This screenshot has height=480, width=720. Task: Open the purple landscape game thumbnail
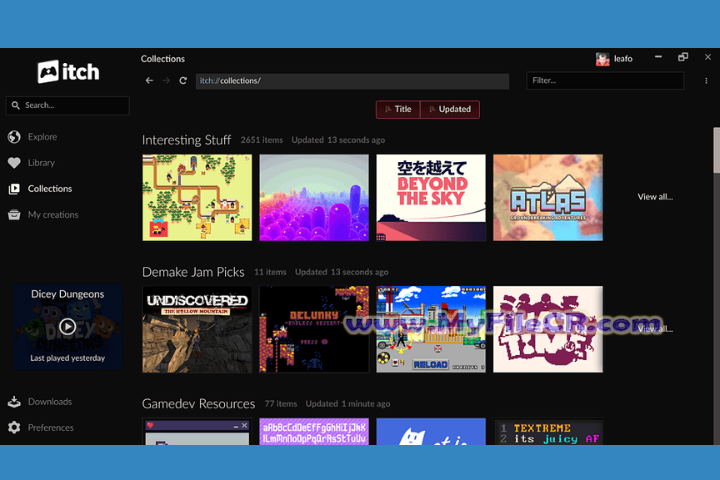pyautogui.click(x=314, y=198)
